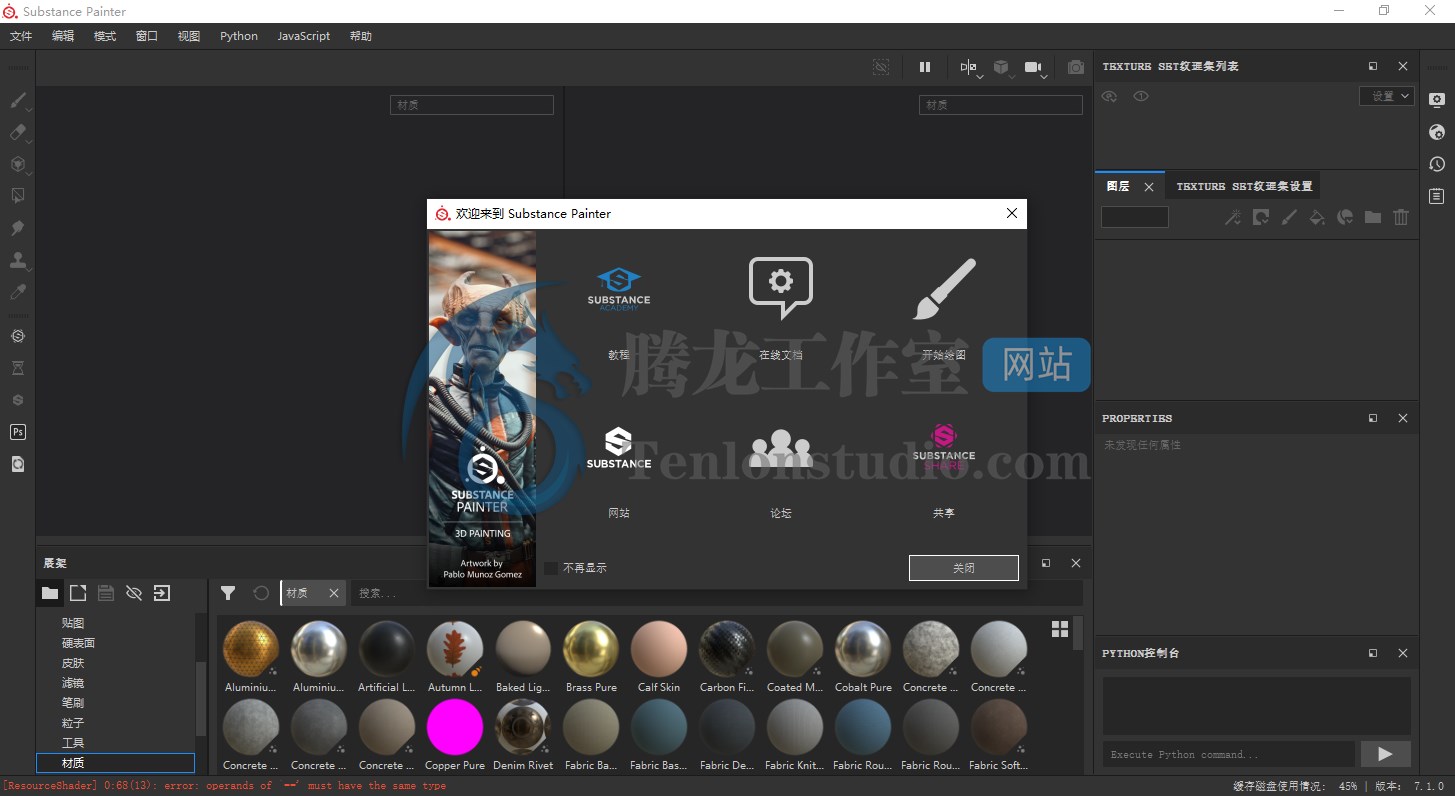Select the Eraser tool
The image size is (1455, 796).
click(18, 132)
